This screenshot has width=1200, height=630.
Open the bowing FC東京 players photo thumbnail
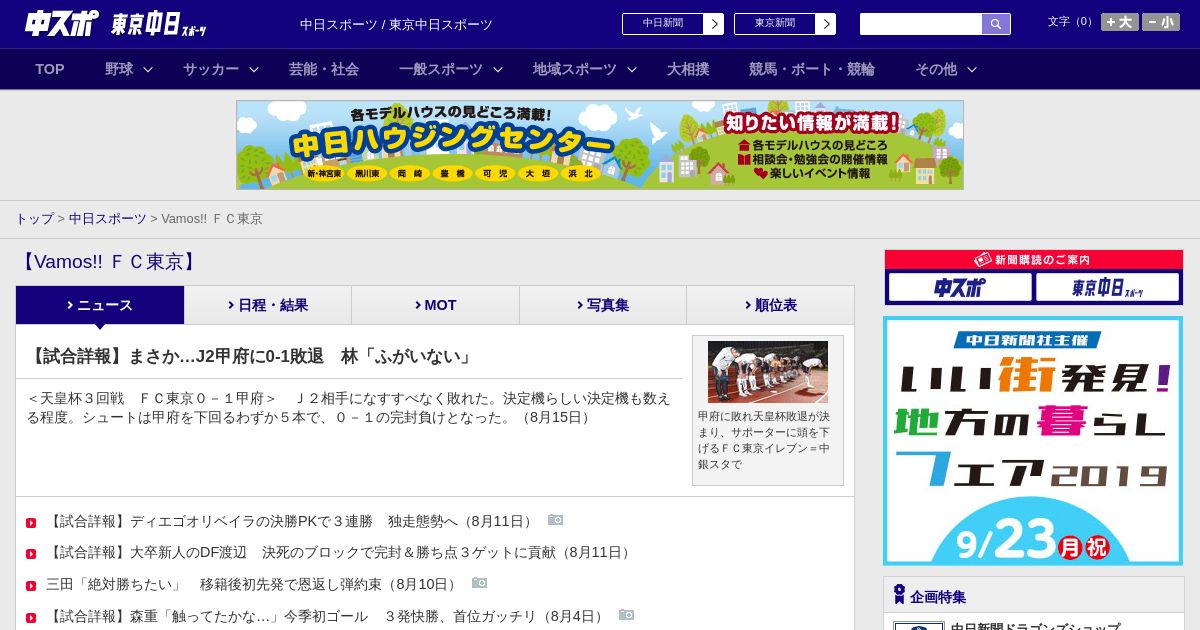768,372
